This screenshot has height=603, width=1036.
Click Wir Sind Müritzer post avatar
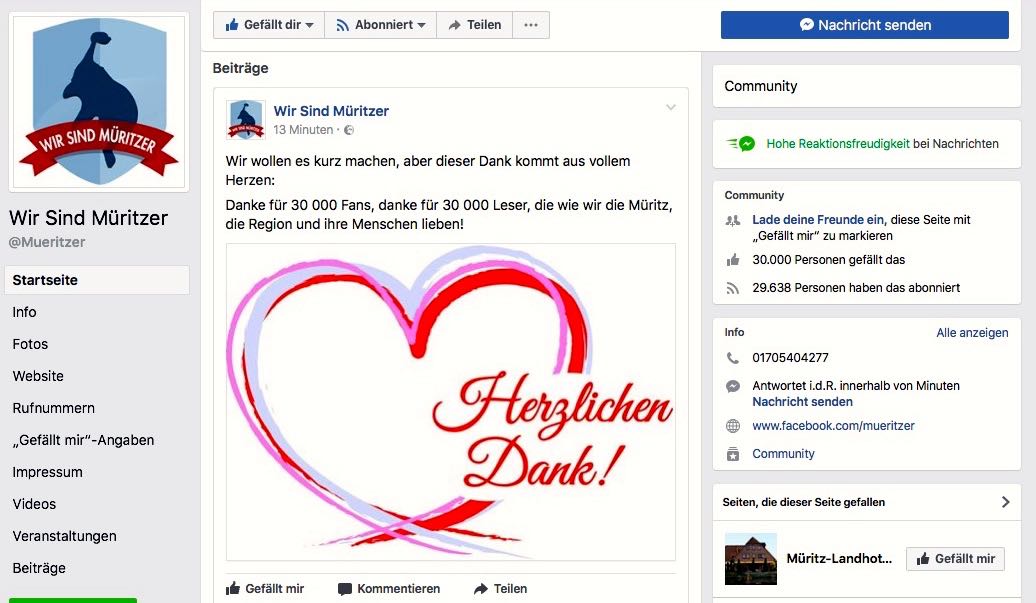click(246, 120)
